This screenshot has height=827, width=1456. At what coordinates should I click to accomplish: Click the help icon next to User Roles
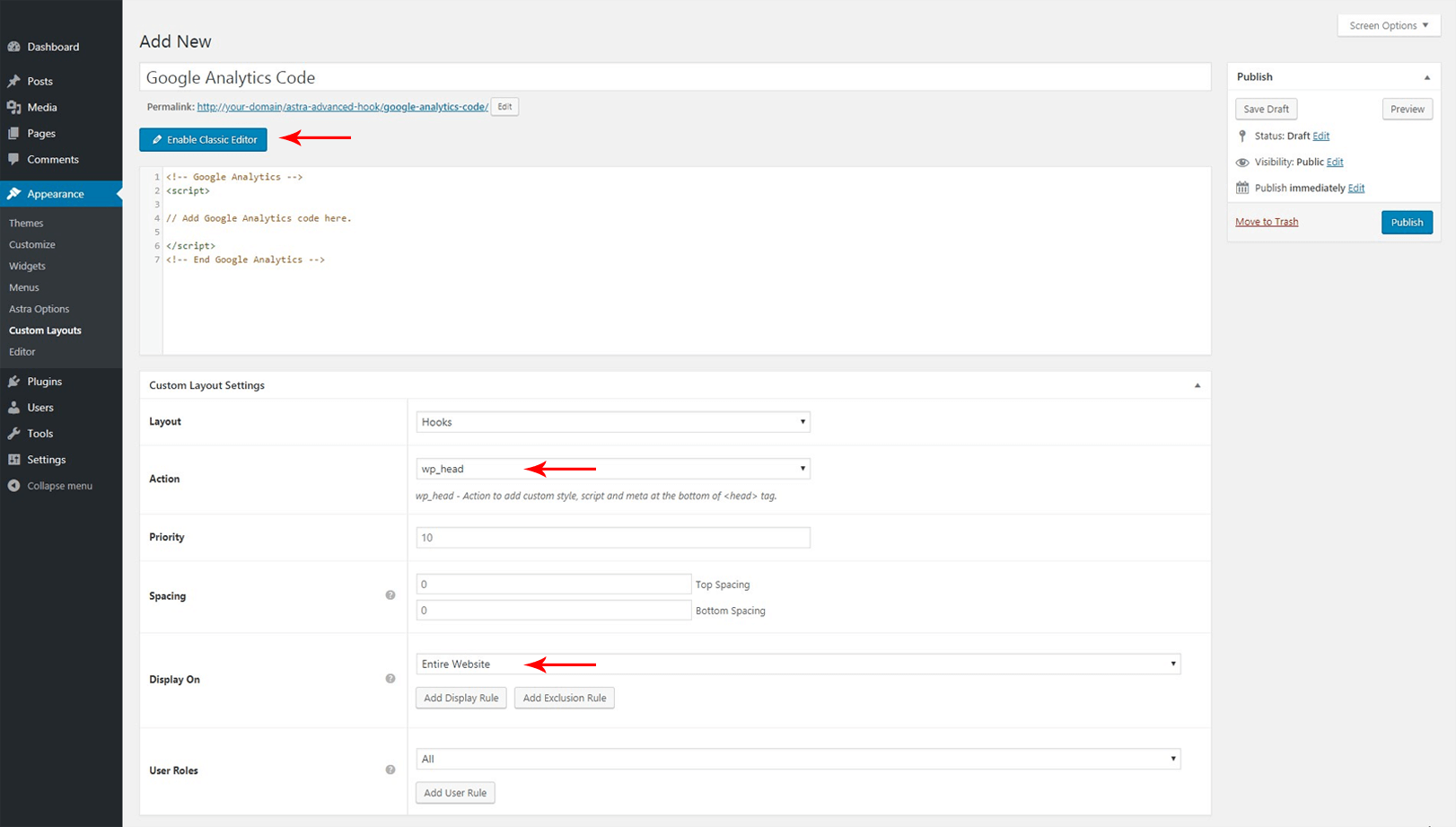click(390, 770)
